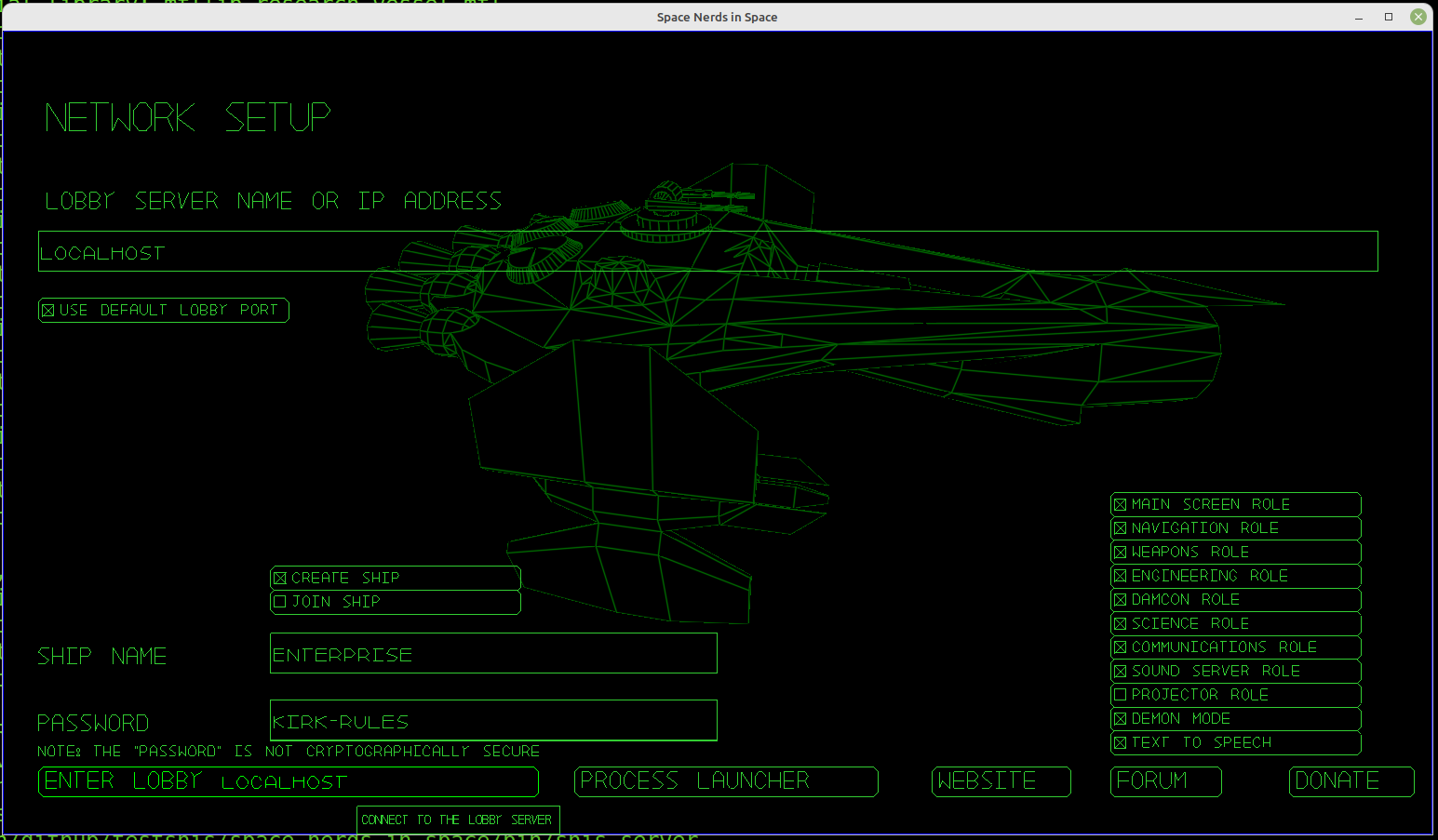Close the Space Nerds in Space window
Viewport: 1438px width, 840px height.
(x=1418, y=17)
